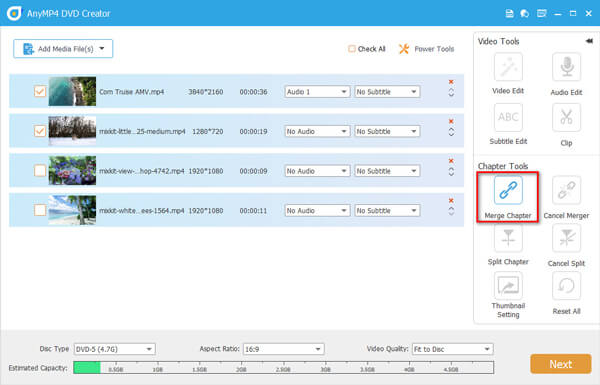
Task: Uncheck mixkit-little...25-medium.mp4 checkbox
Action: pyautogui.click(x=40, y=131)
